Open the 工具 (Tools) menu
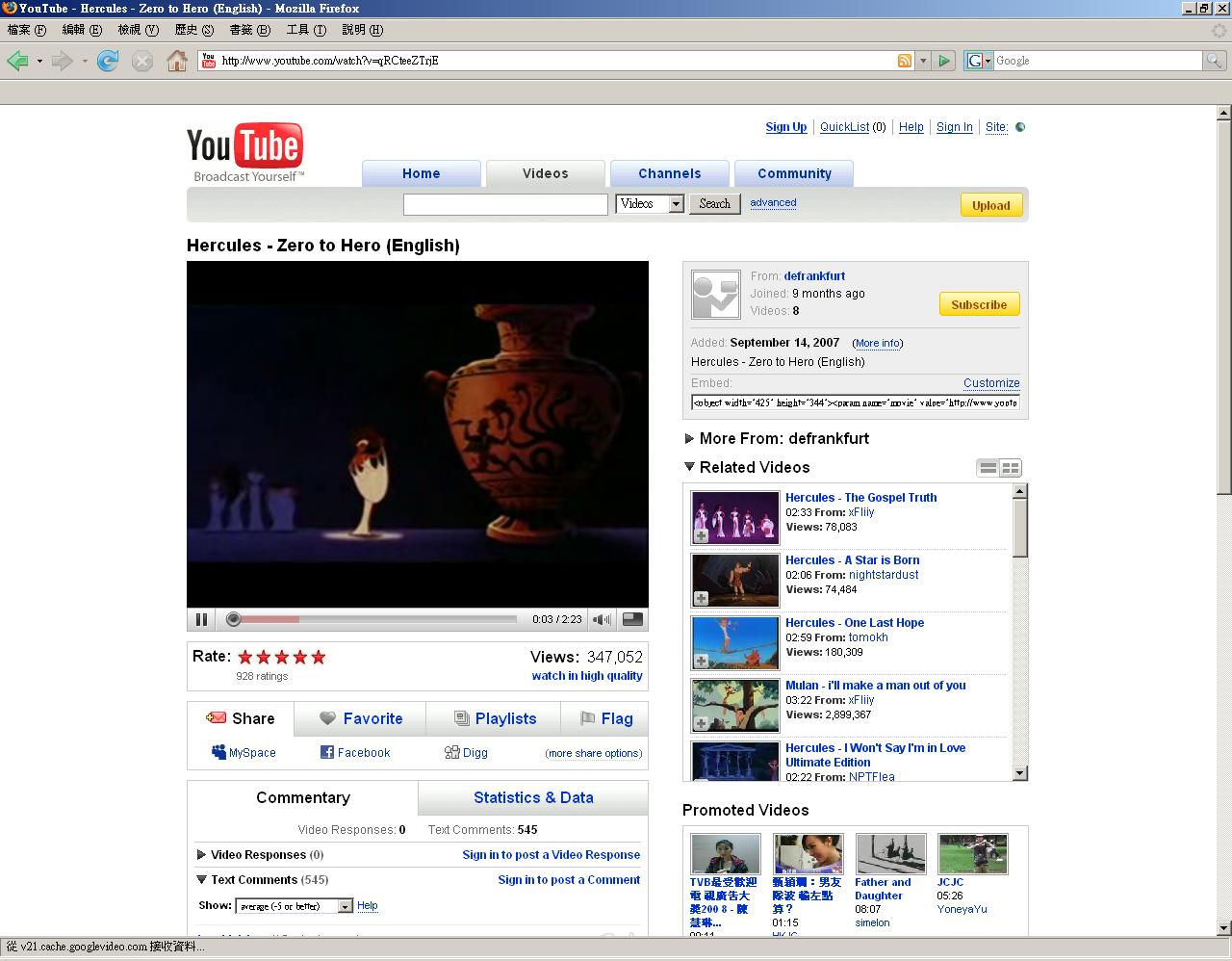This screenshot has width=1232, height=961. pyautogui.click(x=306, y=30)
